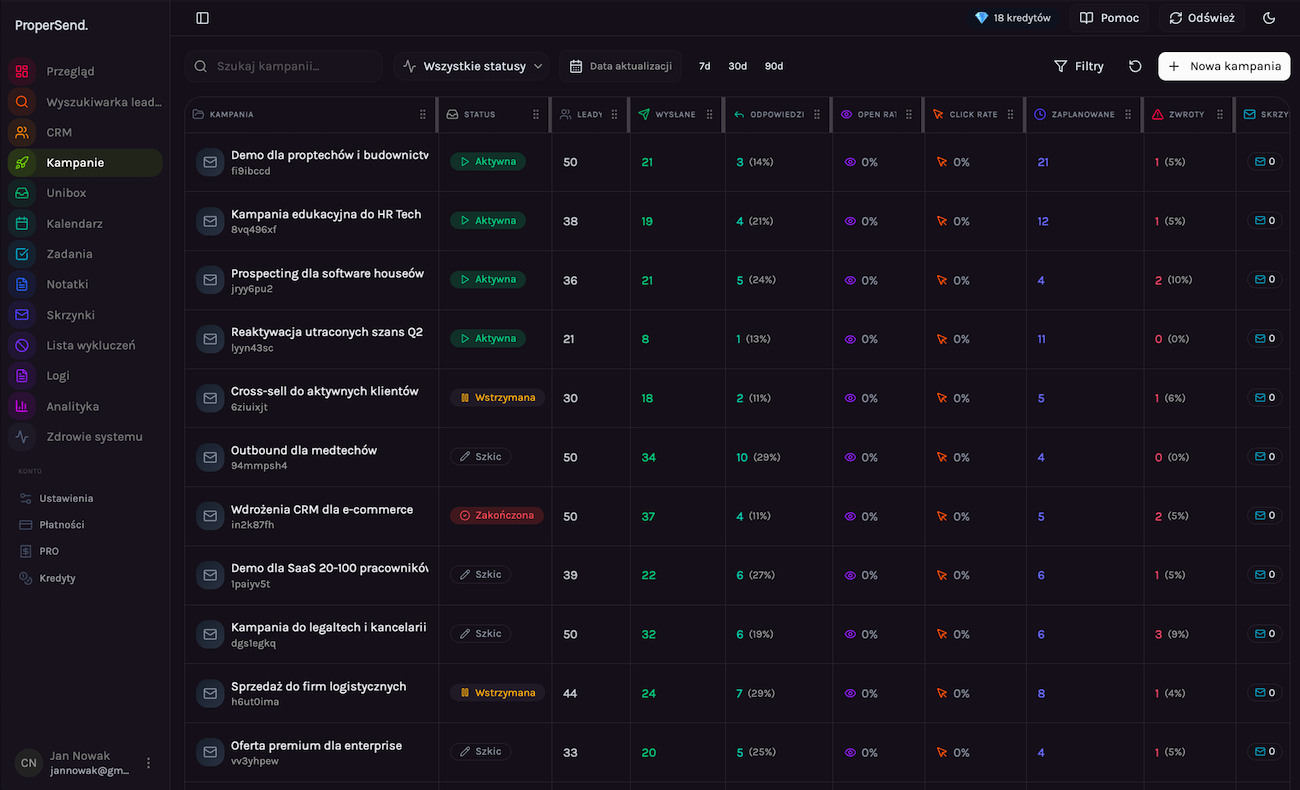Focus the Szukaj kampanii search field
This screenshot has width=1300, height=790.
(x=284, y=66)
